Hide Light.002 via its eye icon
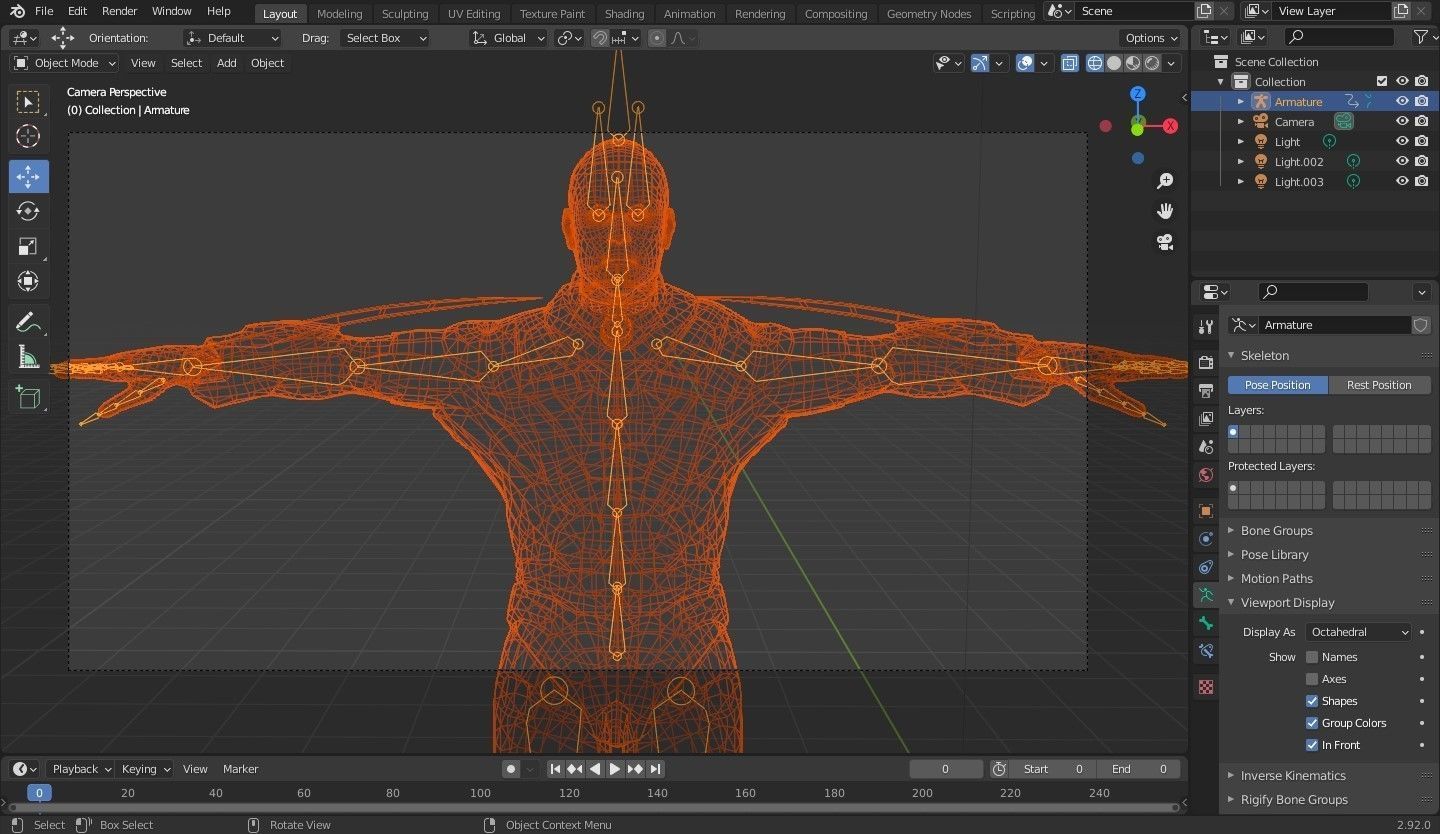Screen dimensions: 1440x834 [x=1402, y=161]
